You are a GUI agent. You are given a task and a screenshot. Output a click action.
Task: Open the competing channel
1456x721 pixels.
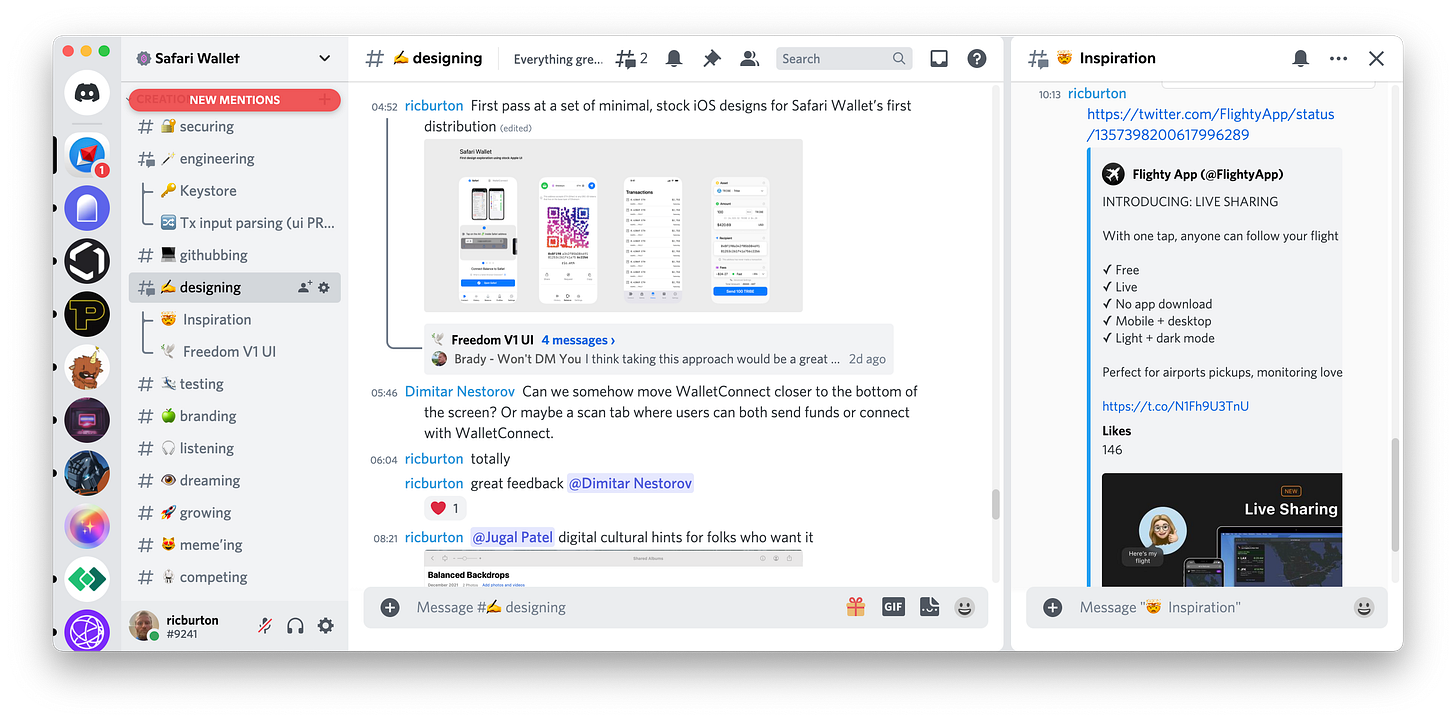point(235,577)
